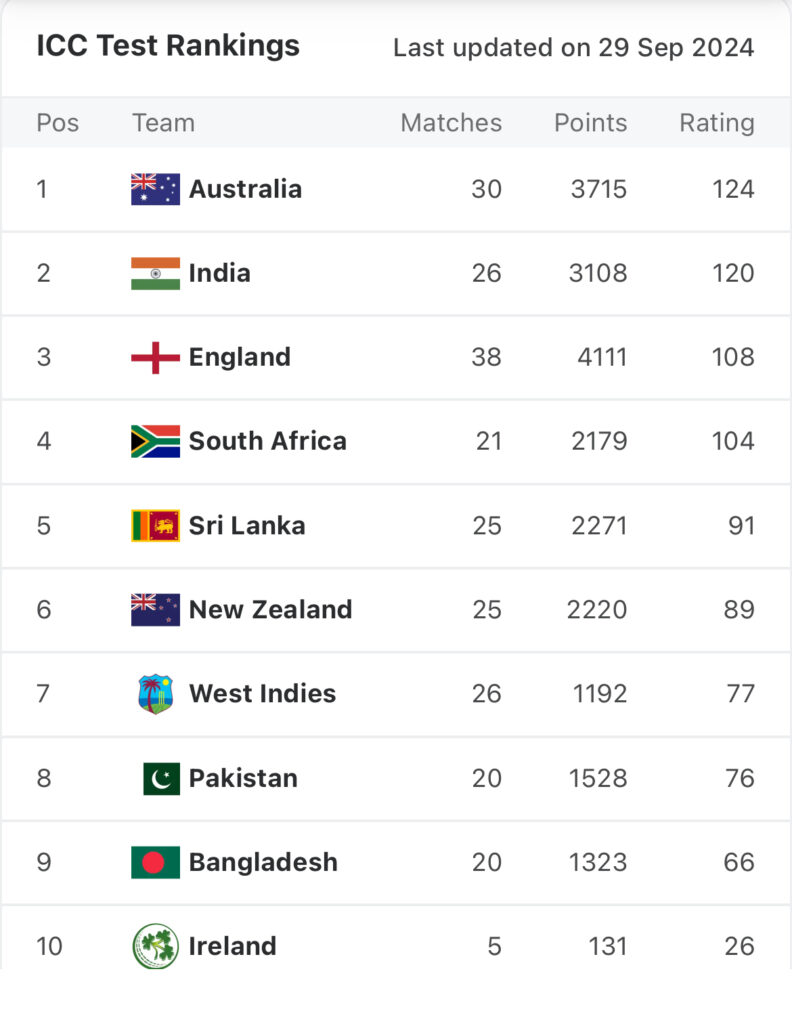The width and height of the screenshot is (792, 1024).
Task: Click the Team column header
Action: coord(163,123)
